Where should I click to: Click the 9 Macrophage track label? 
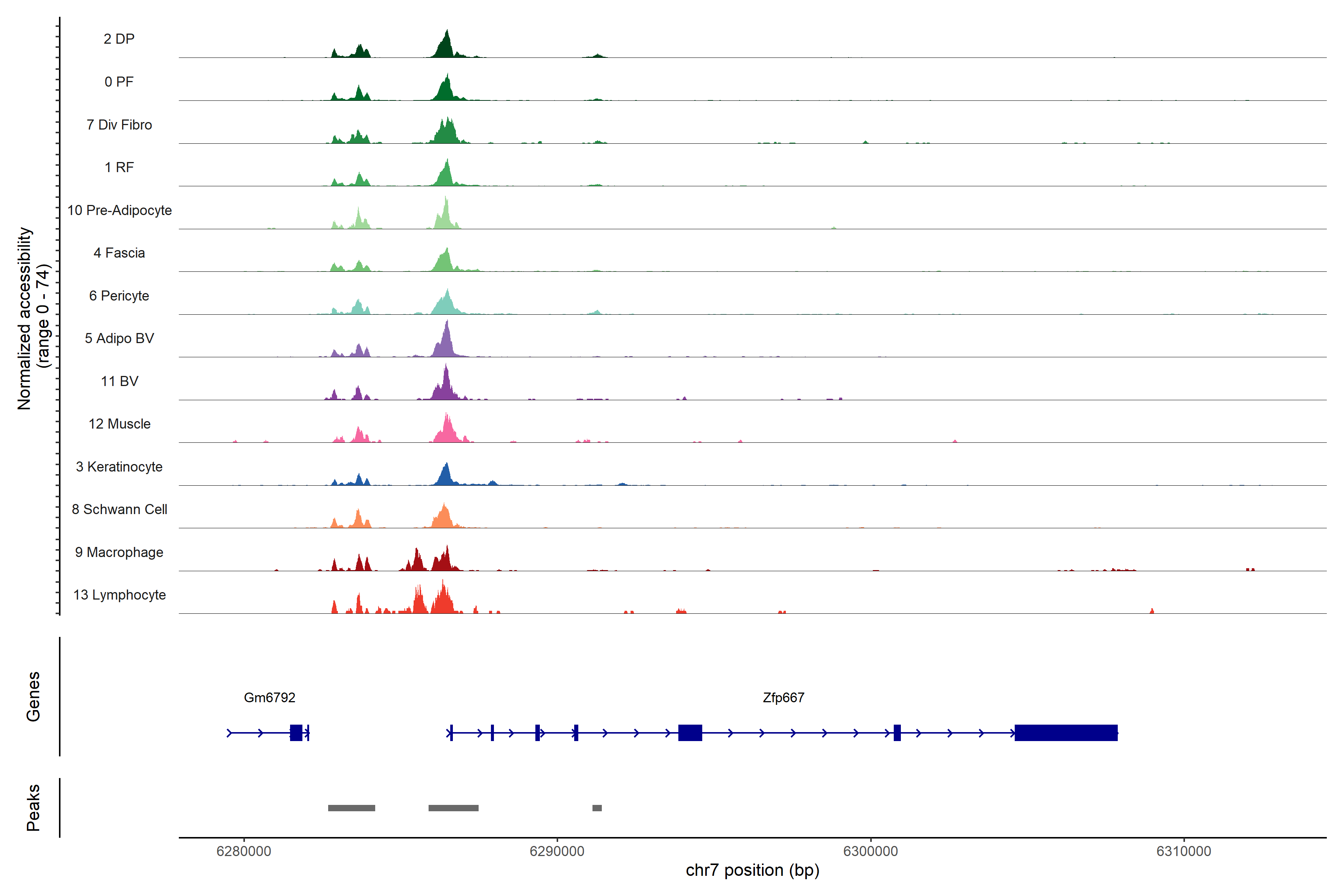pos(119,552)
